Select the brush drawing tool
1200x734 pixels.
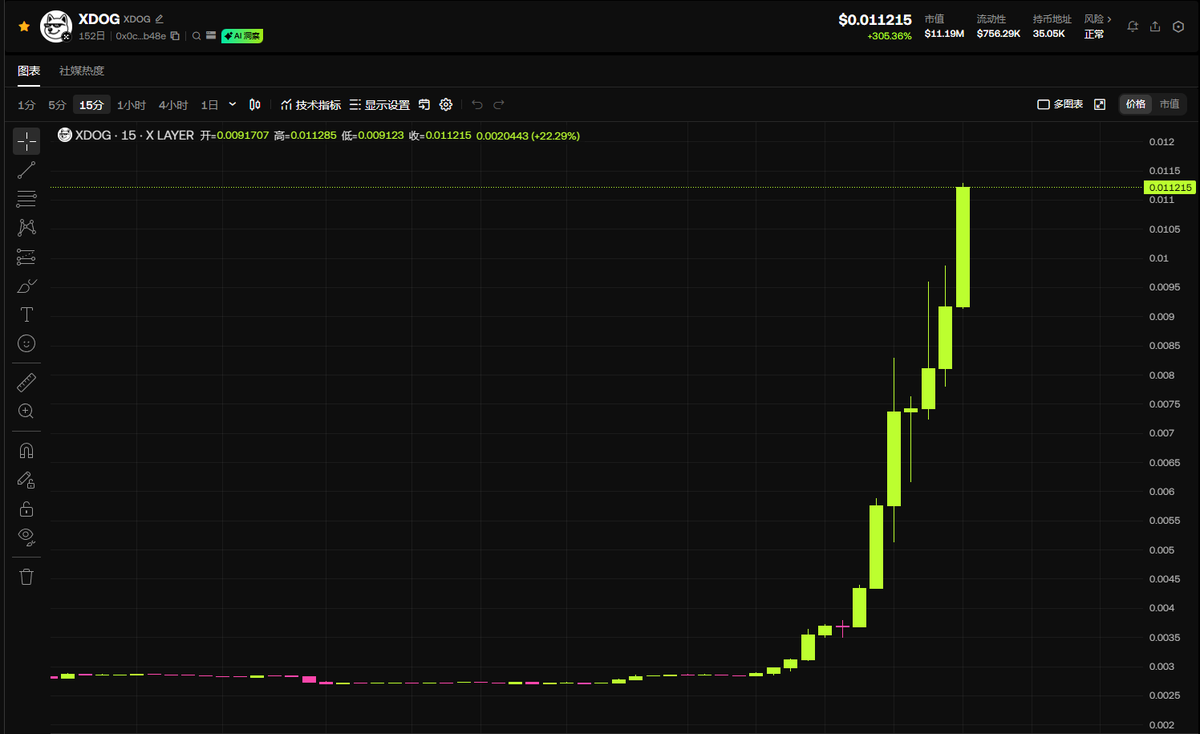pos(27,286)
